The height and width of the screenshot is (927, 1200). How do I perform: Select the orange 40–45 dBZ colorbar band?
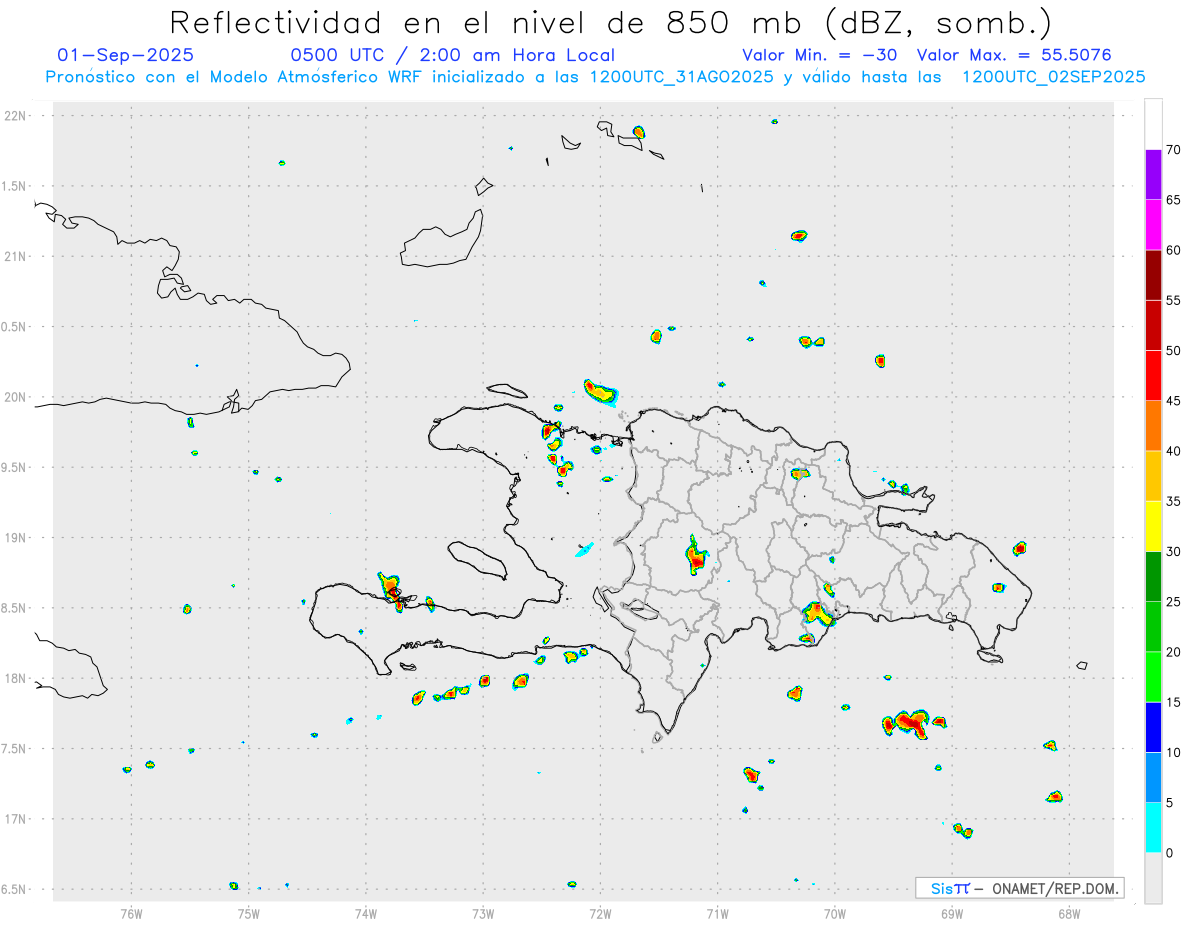(x=1153, y=426)
